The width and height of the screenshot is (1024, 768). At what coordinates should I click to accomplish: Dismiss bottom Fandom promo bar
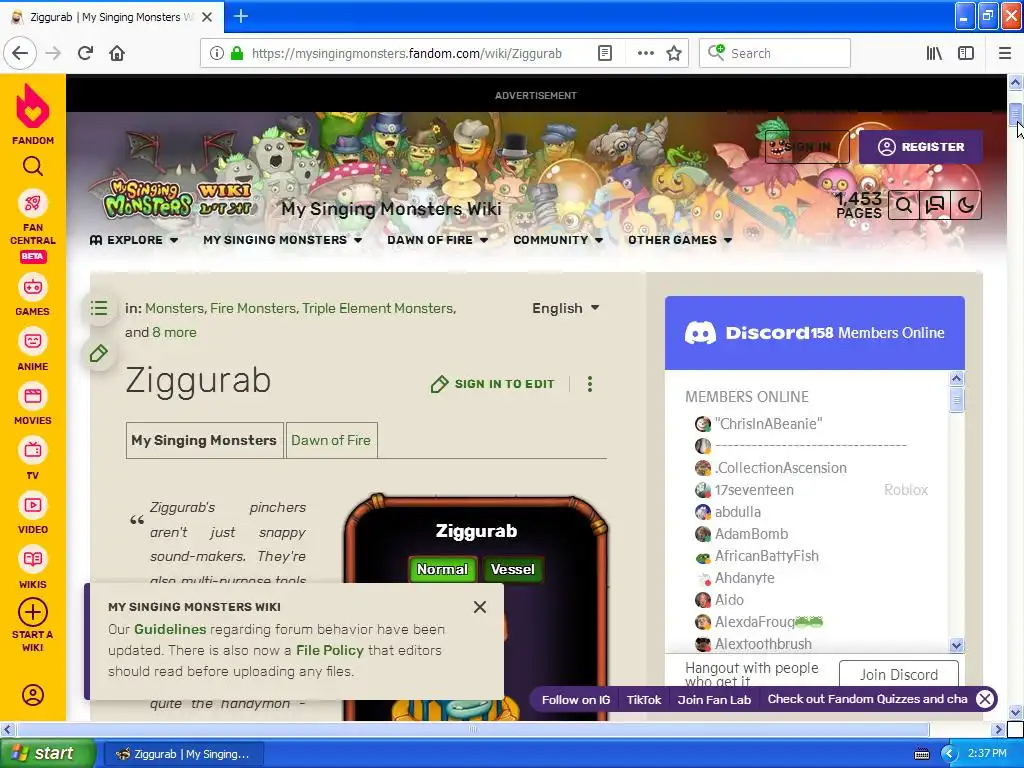pyautogui.click(x=985, y=699)
